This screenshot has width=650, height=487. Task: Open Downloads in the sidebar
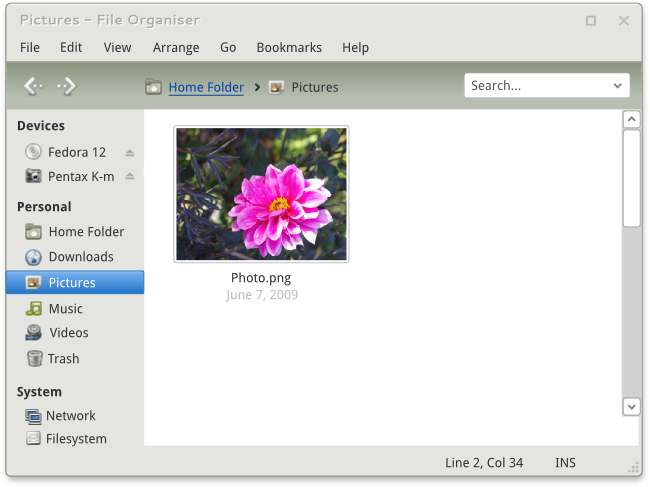(81, 257)
